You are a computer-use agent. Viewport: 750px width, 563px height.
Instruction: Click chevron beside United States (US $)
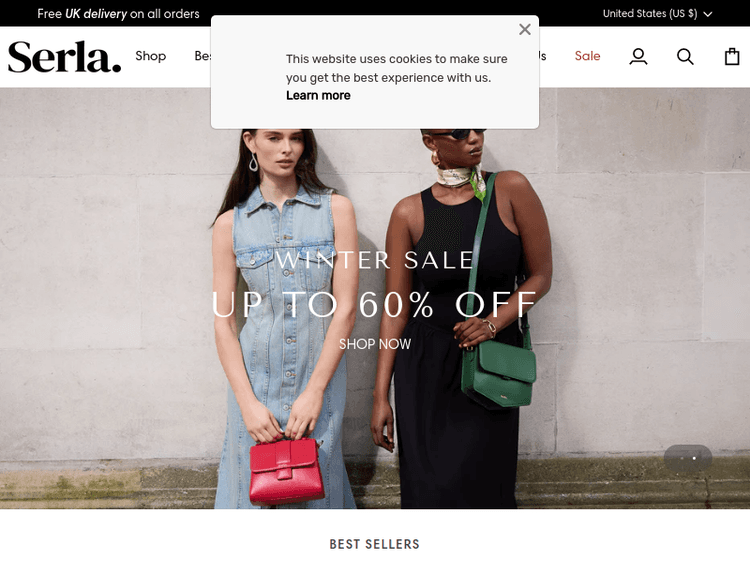point(708,14)
